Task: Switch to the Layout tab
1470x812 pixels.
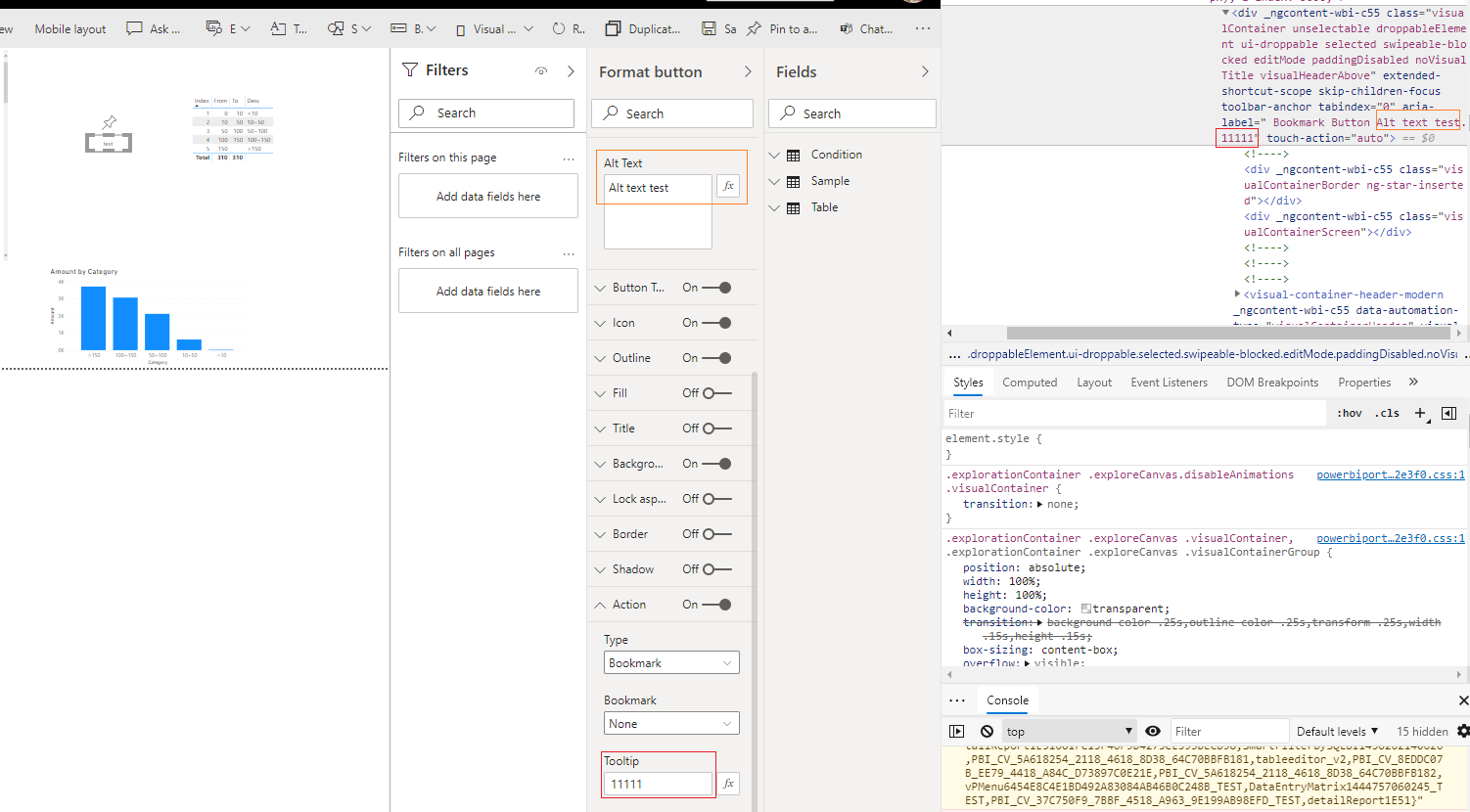Action: click(x=1094, y=383)
